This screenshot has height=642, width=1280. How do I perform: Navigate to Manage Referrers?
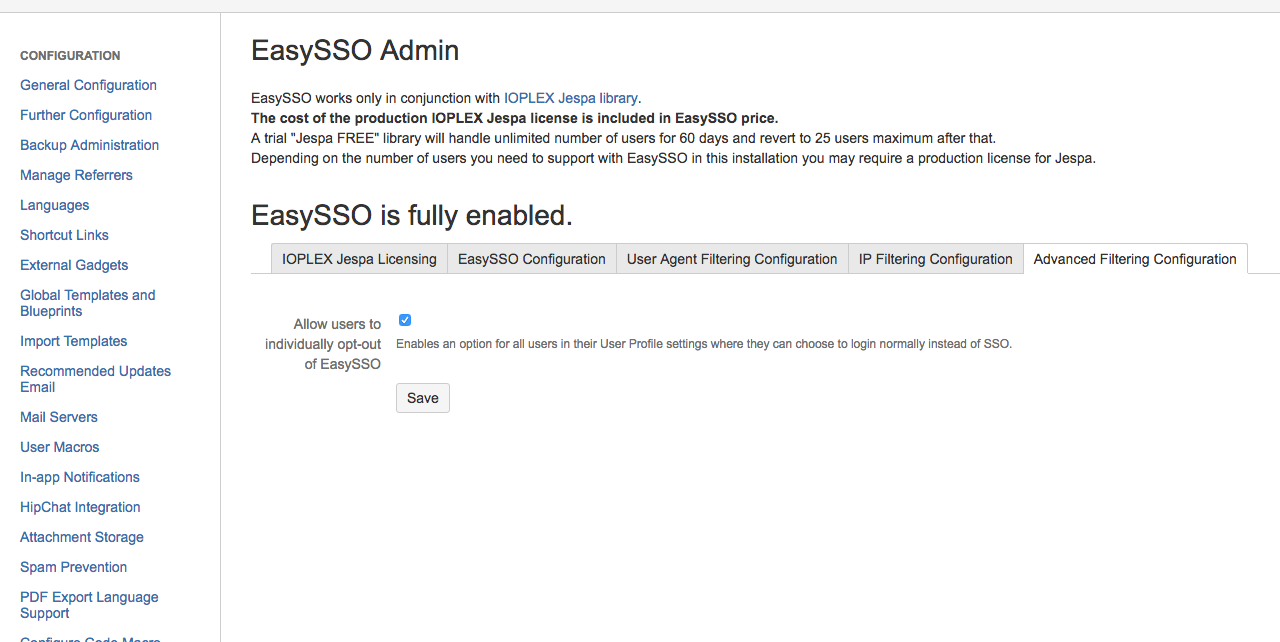tap(76, 175)
